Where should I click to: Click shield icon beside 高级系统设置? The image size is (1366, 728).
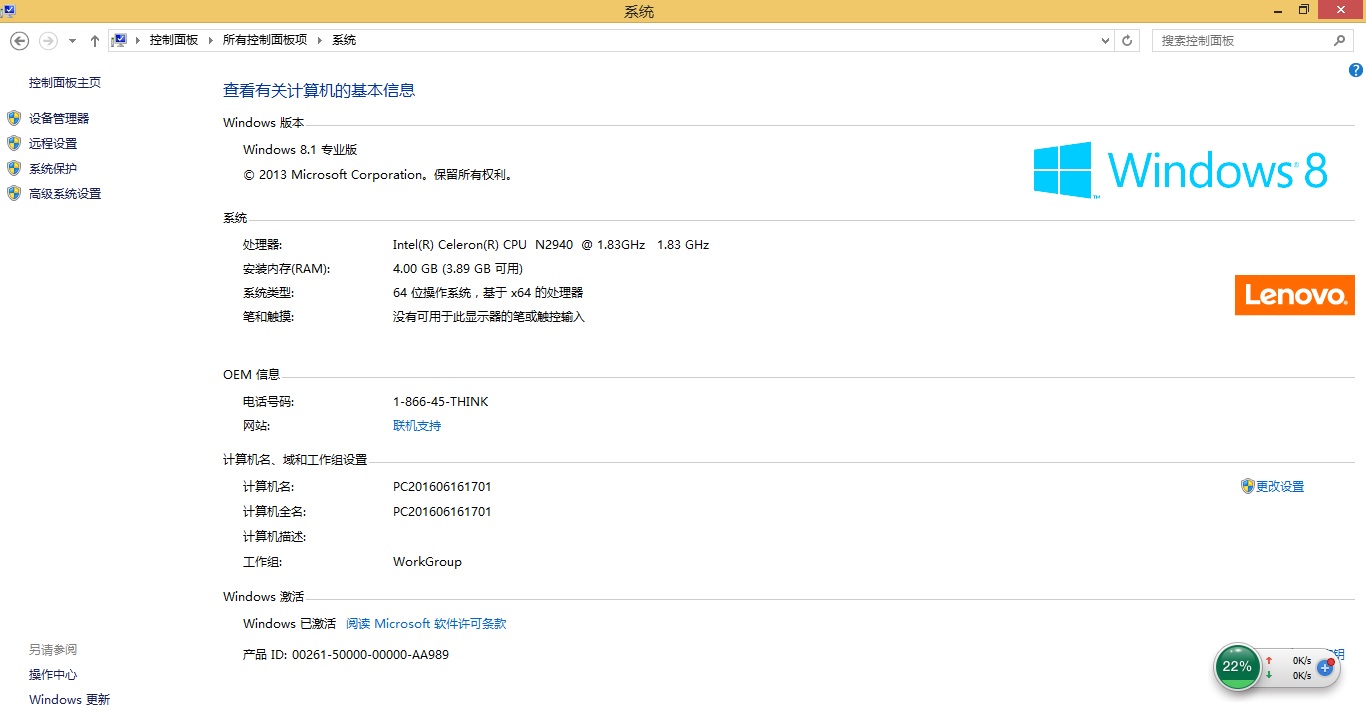(14, 193)
